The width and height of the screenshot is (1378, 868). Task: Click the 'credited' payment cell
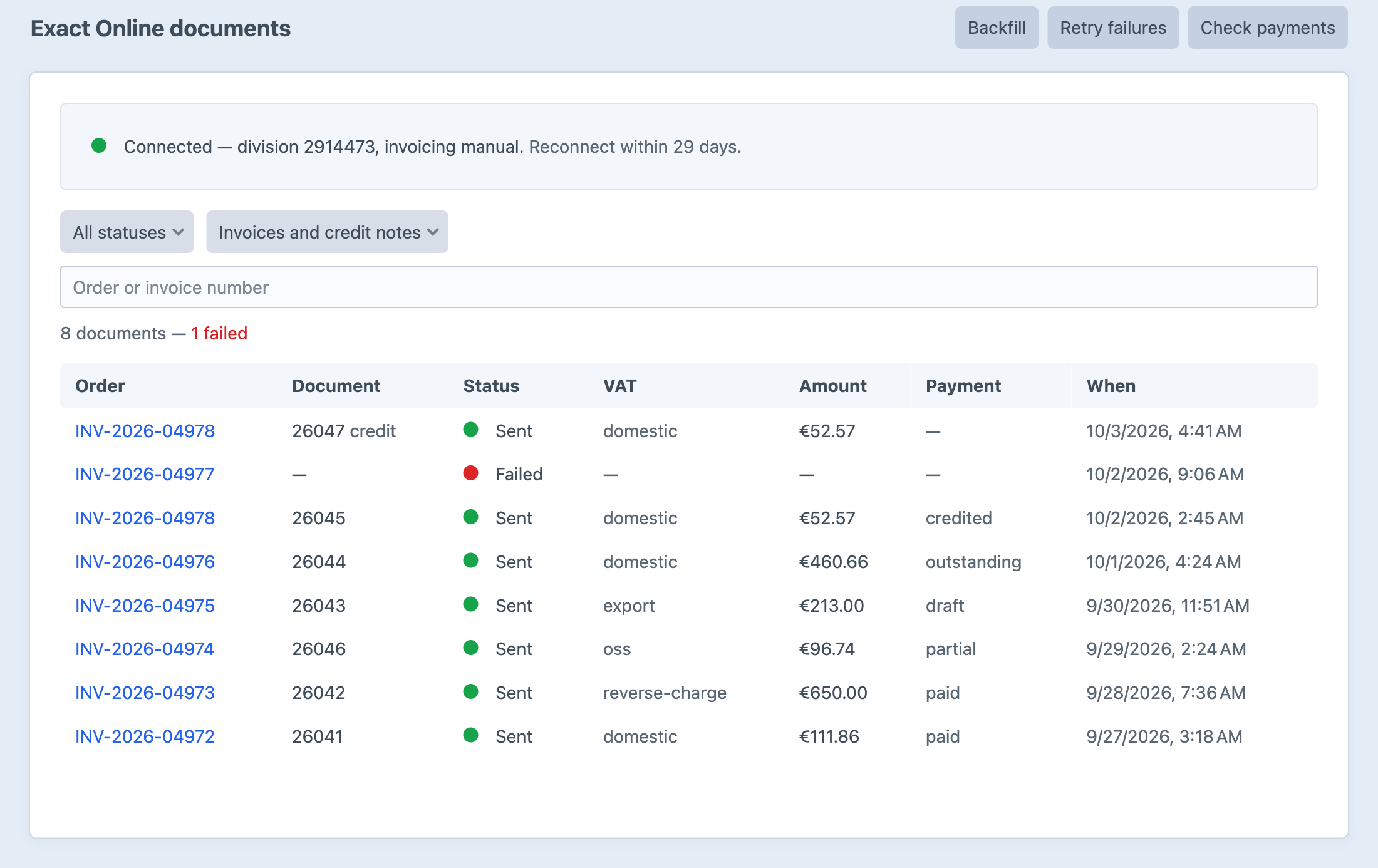point(959,518)
